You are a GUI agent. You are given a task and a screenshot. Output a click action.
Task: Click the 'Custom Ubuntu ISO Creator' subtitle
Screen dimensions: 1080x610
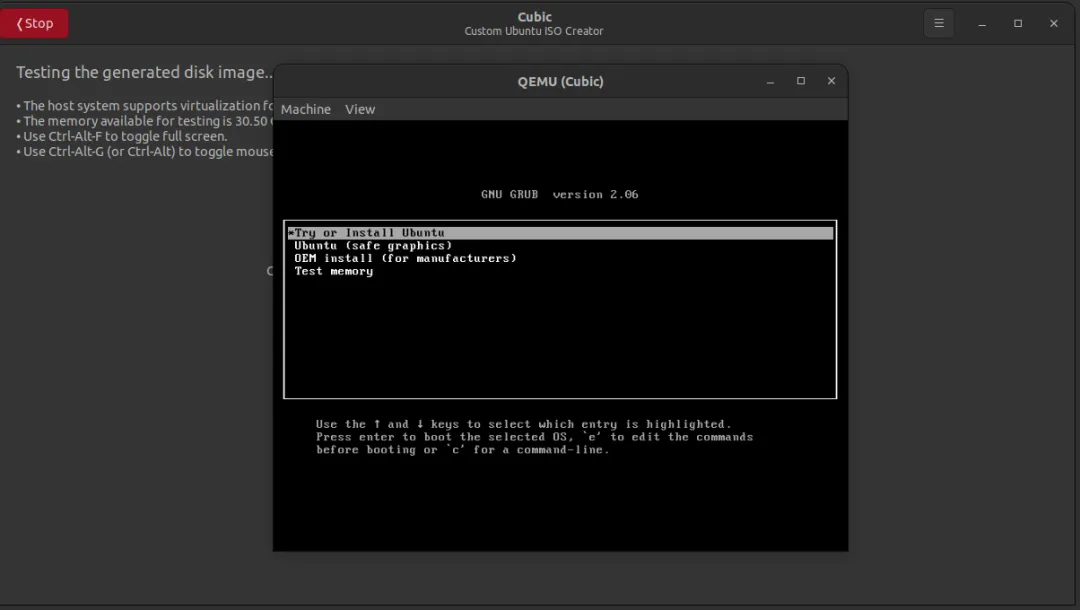pyautogui.click(x=534, y=31)
